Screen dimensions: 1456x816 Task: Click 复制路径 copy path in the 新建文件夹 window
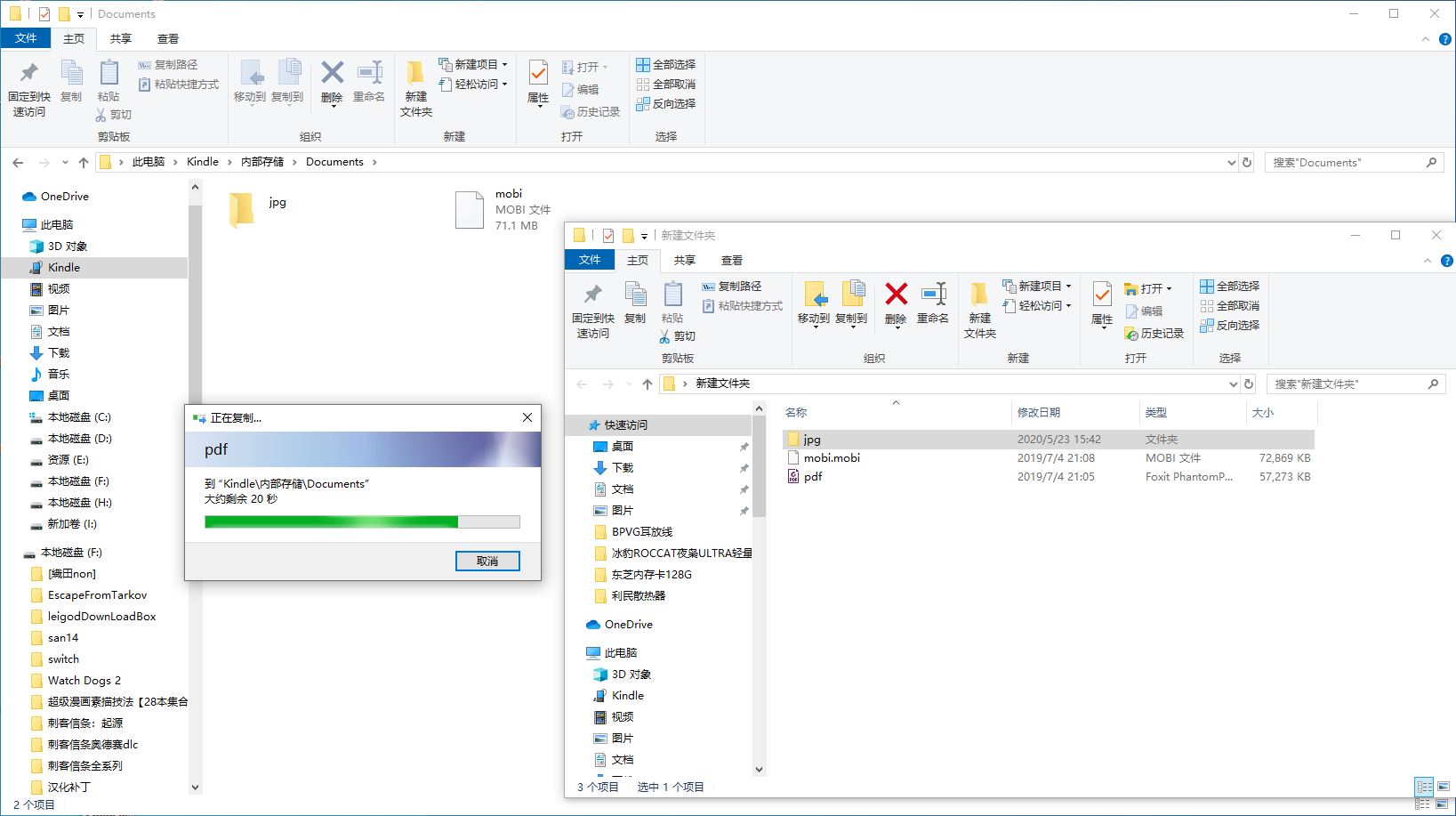coord(732,286)
